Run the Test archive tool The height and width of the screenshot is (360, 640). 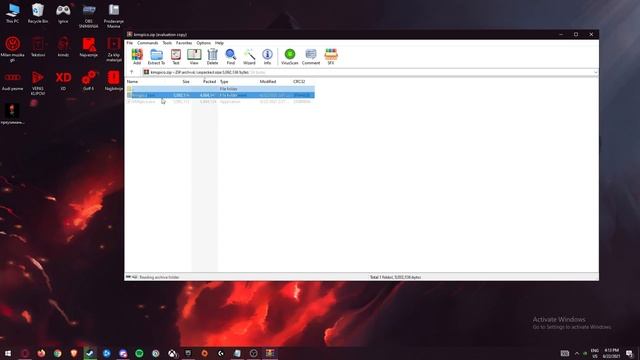(176, 56)
